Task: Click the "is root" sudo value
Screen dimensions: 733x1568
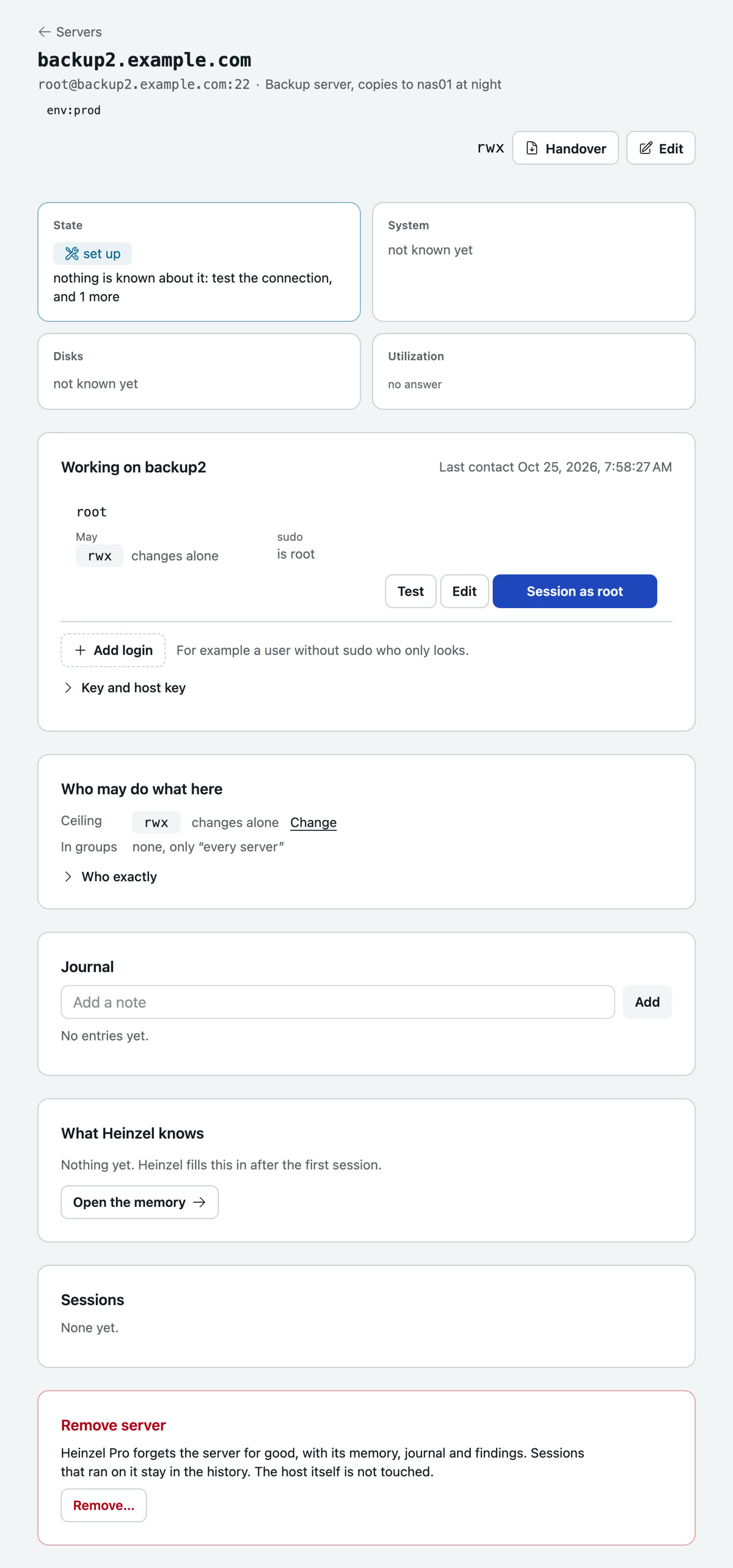Action: point(296,554)
